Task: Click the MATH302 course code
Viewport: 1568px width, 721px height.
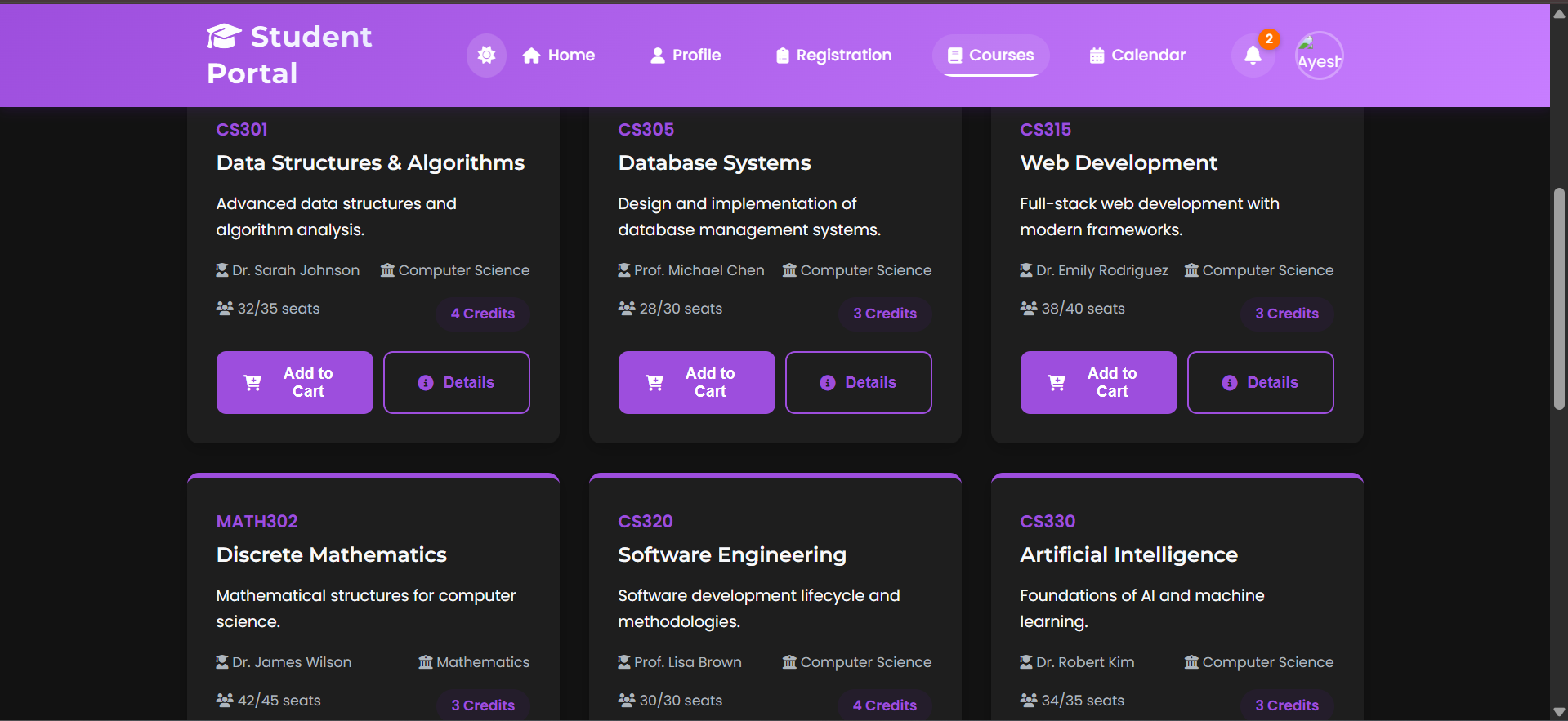Action: click(257, 521)
